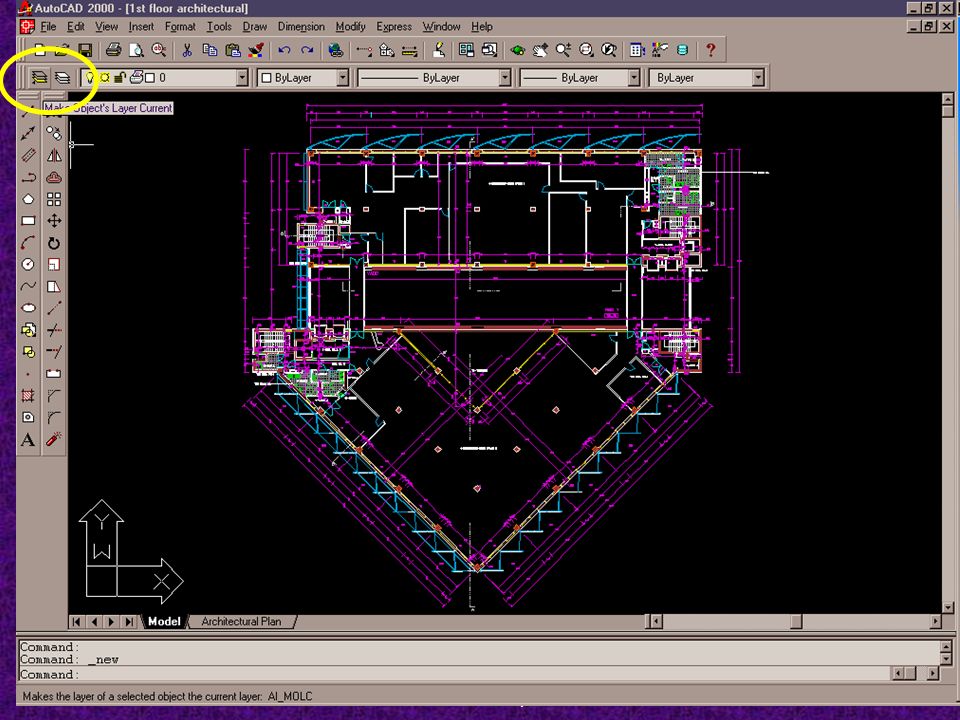Image resolution: width=960 pixels, height=720 pixels.
Task: Click in the Command line input
Action: [453, 674]
